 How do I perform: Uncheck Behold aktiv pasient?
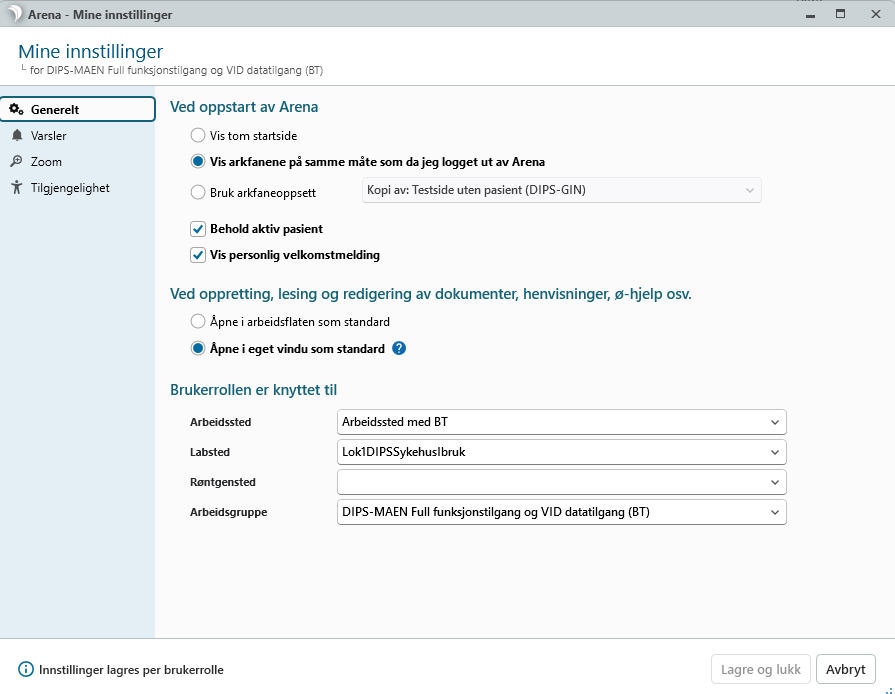198,229
